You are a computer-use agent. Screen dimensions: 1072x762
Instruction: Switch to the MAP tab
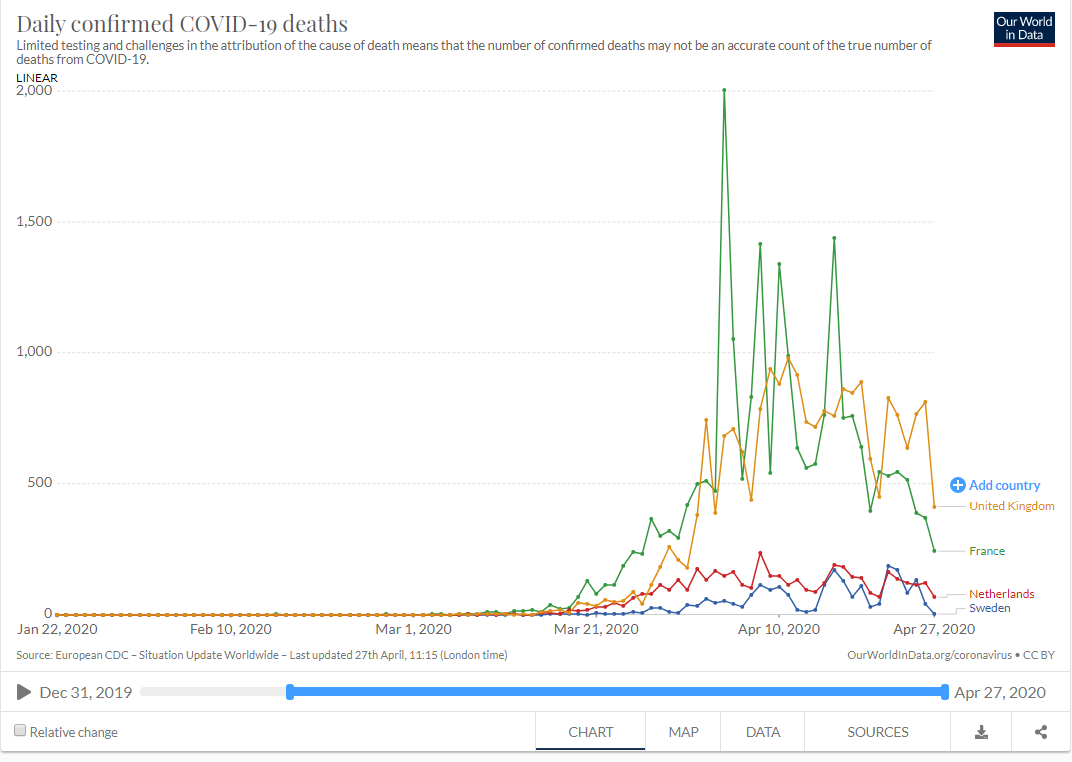click(683, 732)
